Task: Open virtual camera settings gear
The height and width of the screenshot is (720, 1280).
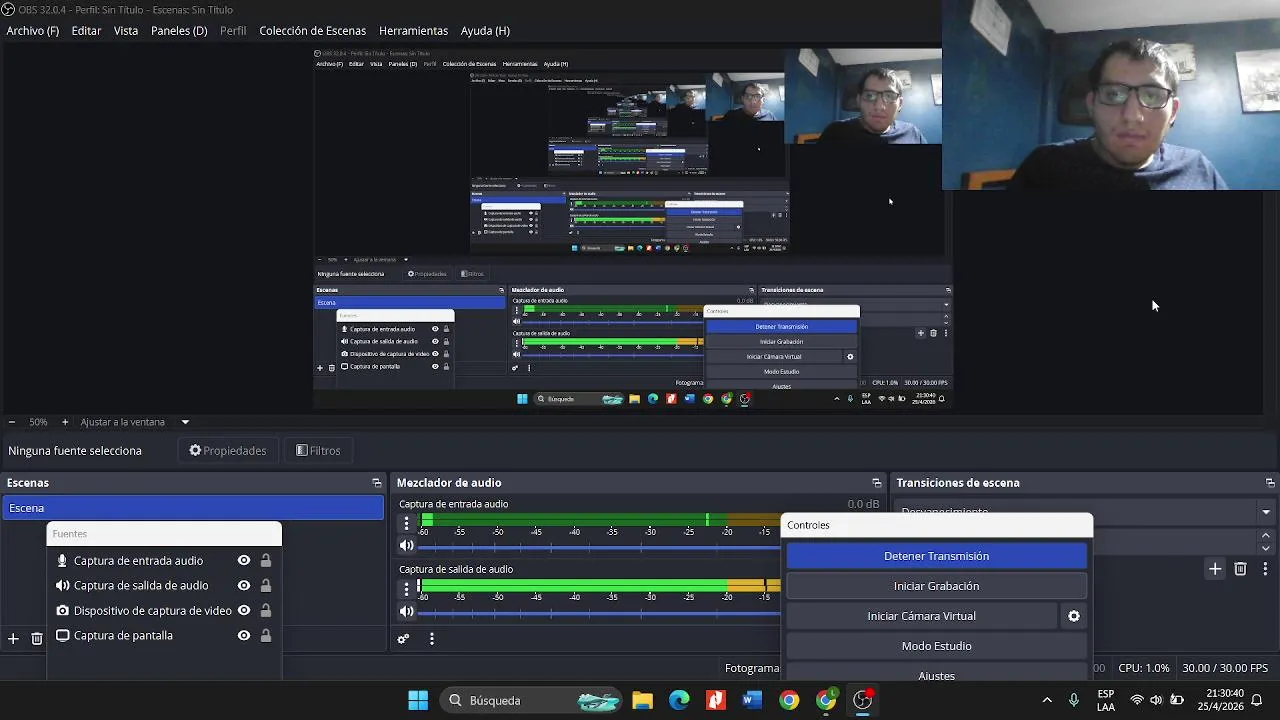Action: pos(1074,616)
